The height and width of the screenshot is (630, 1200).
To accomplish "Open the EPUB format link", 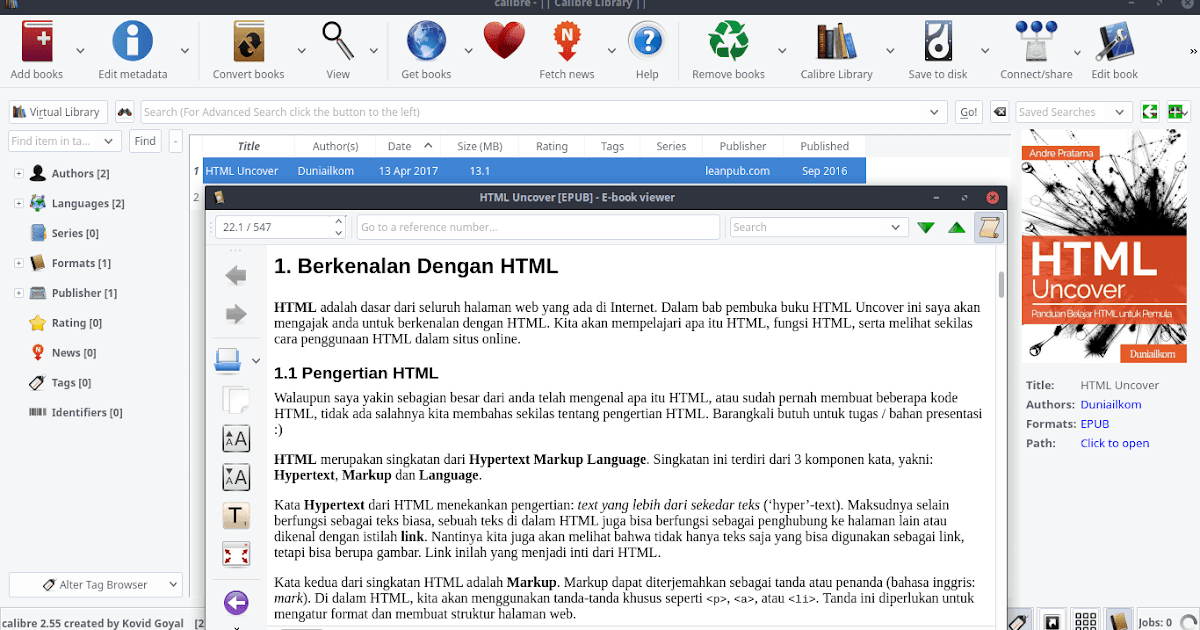I will click(1094, 424).
